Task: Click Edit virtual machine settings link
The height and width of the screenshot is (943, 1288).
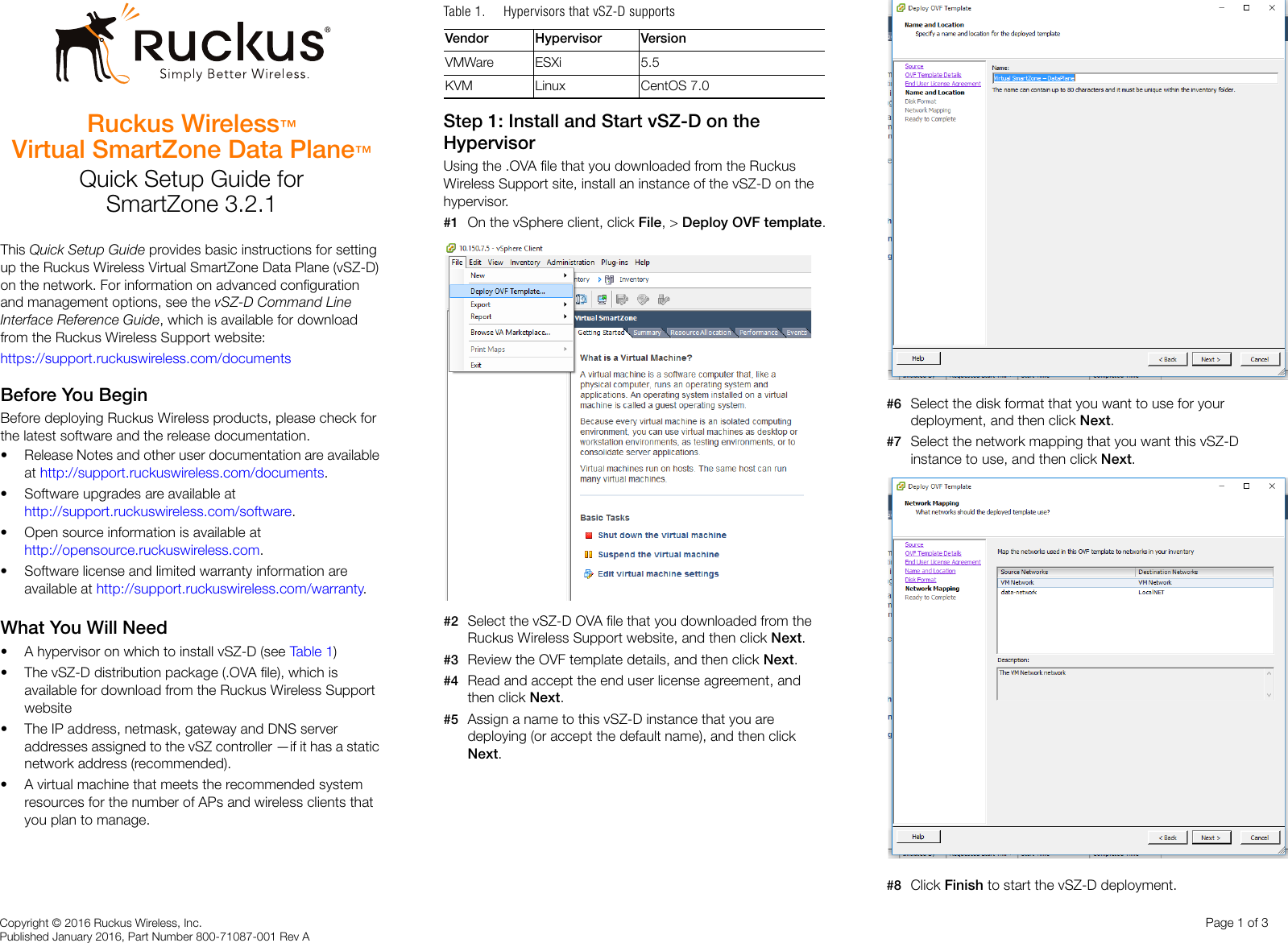Action: (658, 574)
